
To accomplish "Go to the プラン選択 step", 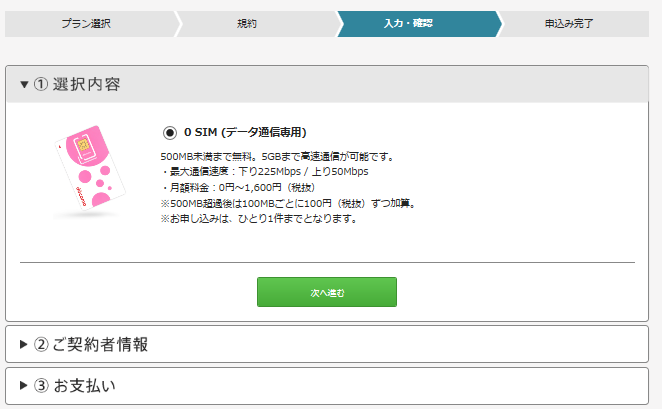I will [86, 23].
